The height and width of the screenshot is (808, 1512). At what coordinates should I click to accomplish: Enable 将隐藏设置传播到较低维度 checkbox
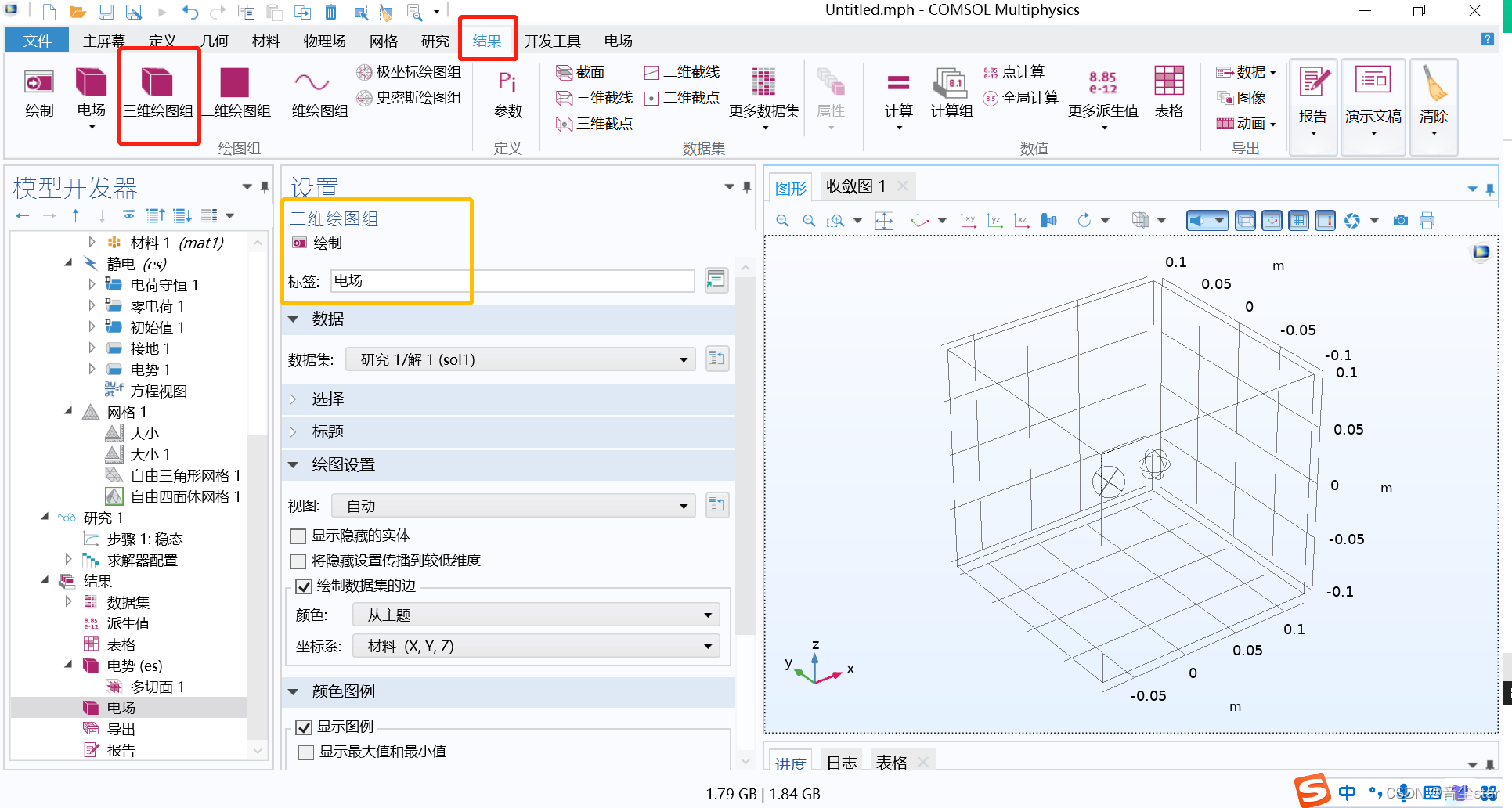click(298, 561)
